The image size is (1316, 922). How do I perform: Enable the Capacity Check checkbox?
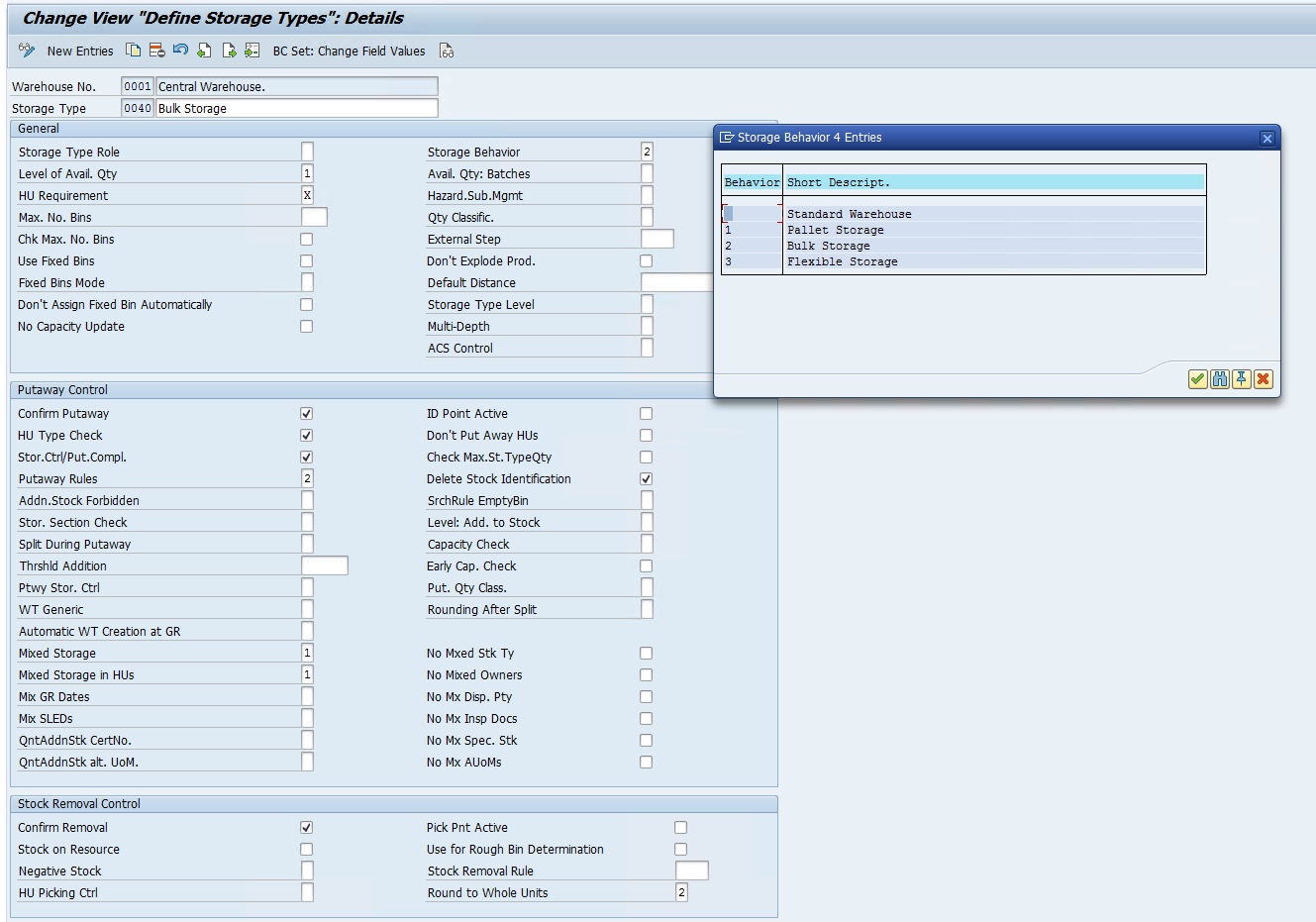click(646, 543)
